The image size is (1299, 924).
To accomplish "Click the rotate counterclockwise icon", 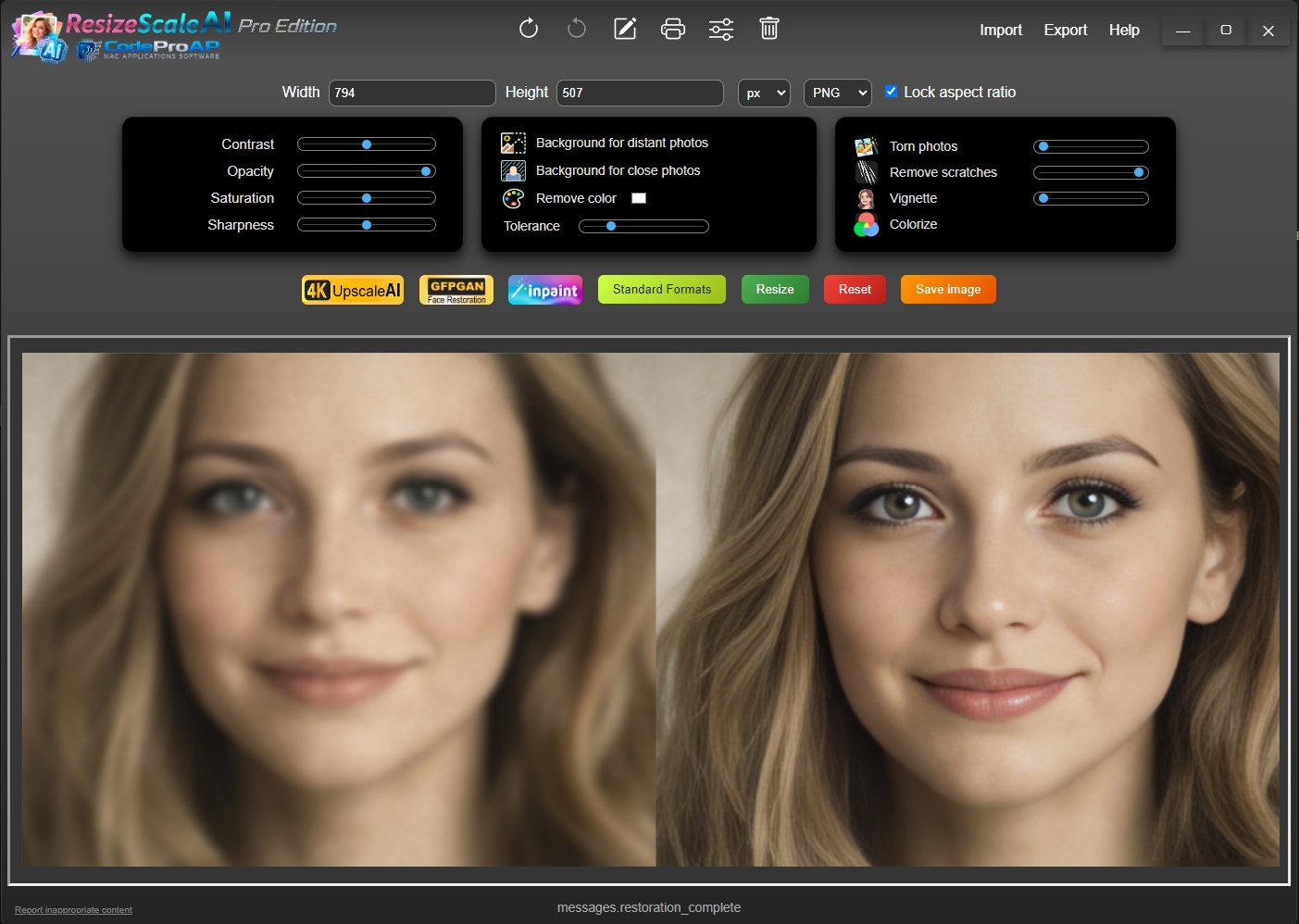I will tap(577, 29).
